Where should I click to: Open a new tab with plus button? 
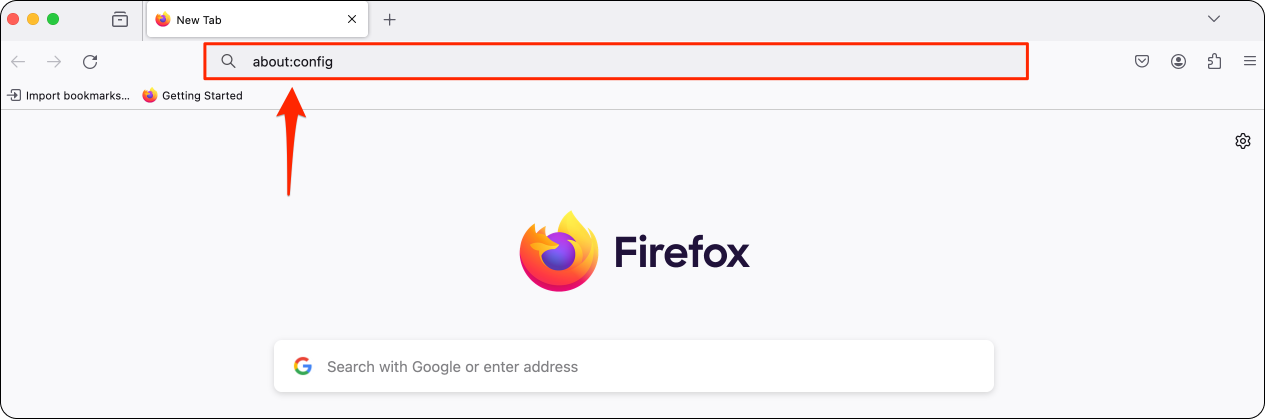(390, 19)
